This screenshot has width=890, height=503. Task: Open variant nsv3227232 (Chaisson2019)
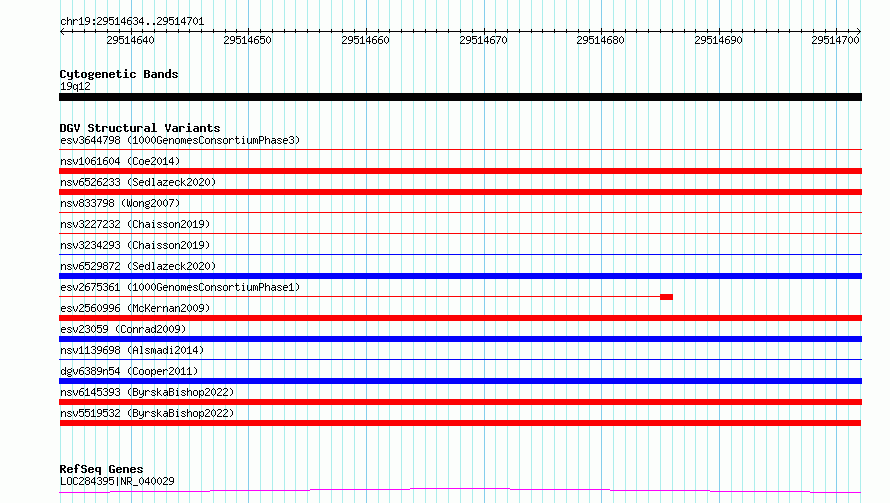click(x=135, y=224)
